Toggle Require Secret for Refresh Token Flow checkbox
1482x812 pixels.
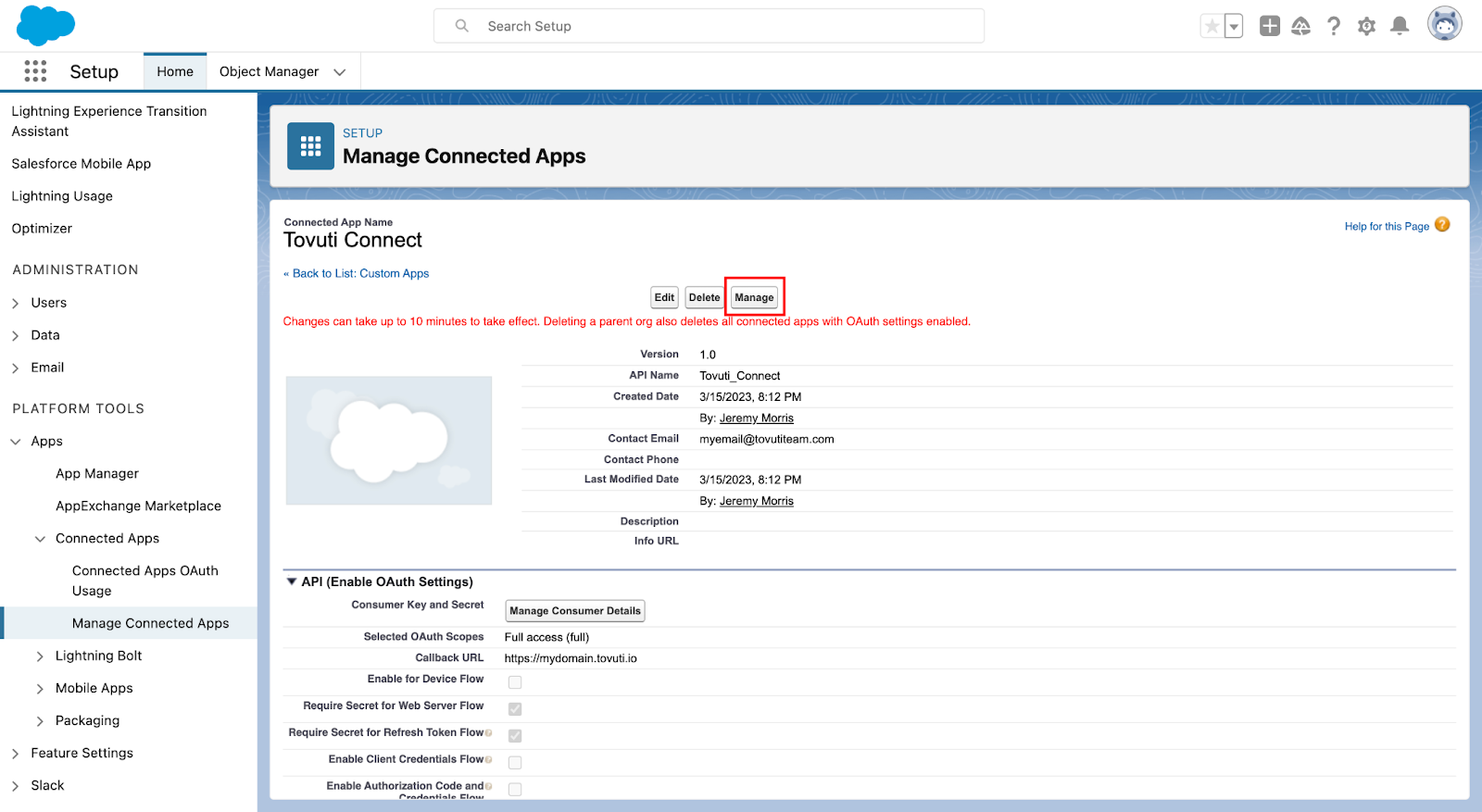[x=515, y=736]
